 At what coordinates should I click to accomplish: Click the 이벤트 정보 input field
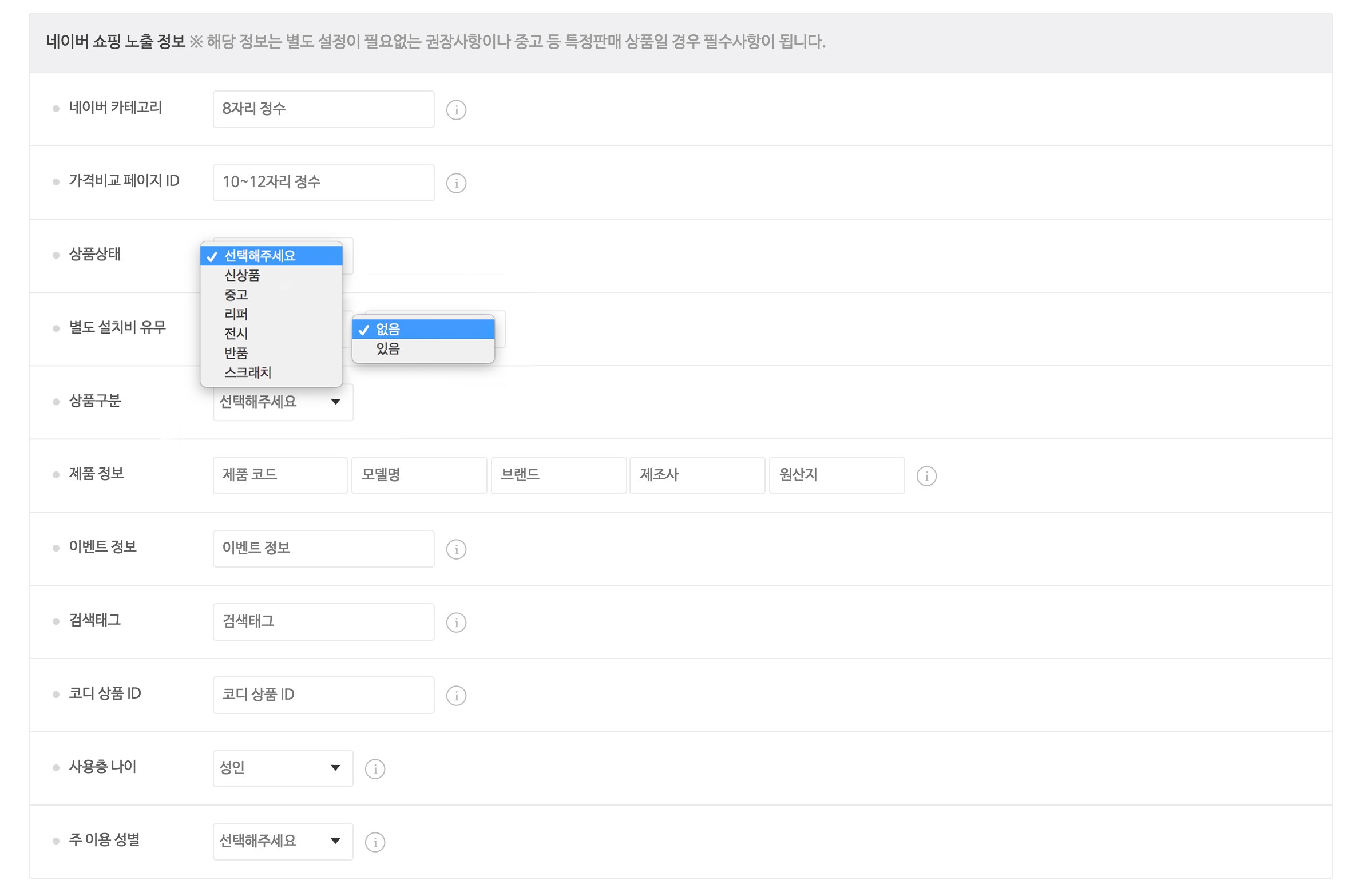(324, 549)
